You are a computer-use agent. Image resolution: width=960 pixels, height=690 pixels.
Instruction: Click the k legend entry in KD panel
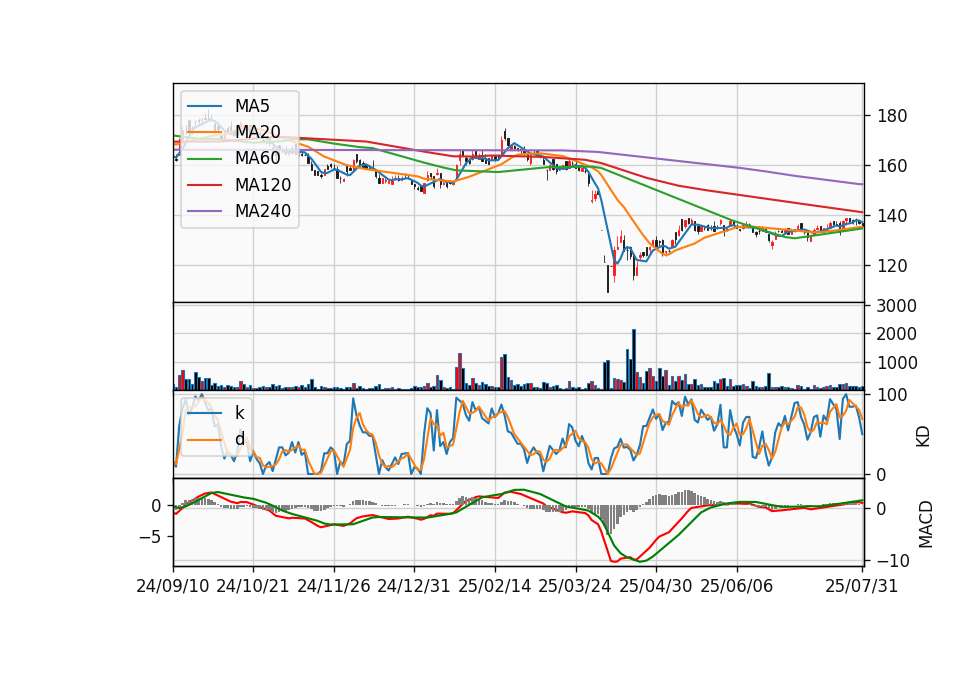pos(239,413)
